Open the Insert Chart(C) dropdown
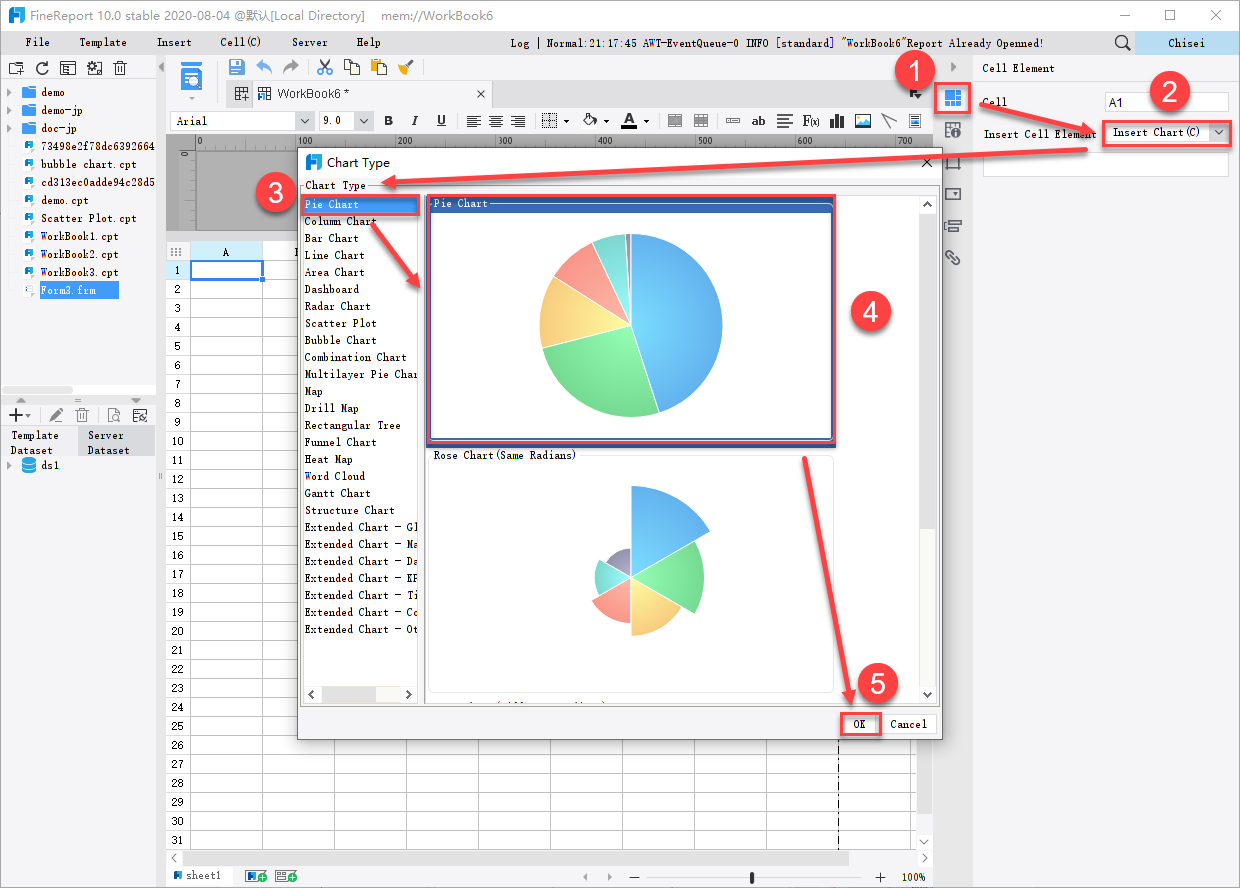Viewport: 1240px width, 888px height. [x=1218, y=133]
